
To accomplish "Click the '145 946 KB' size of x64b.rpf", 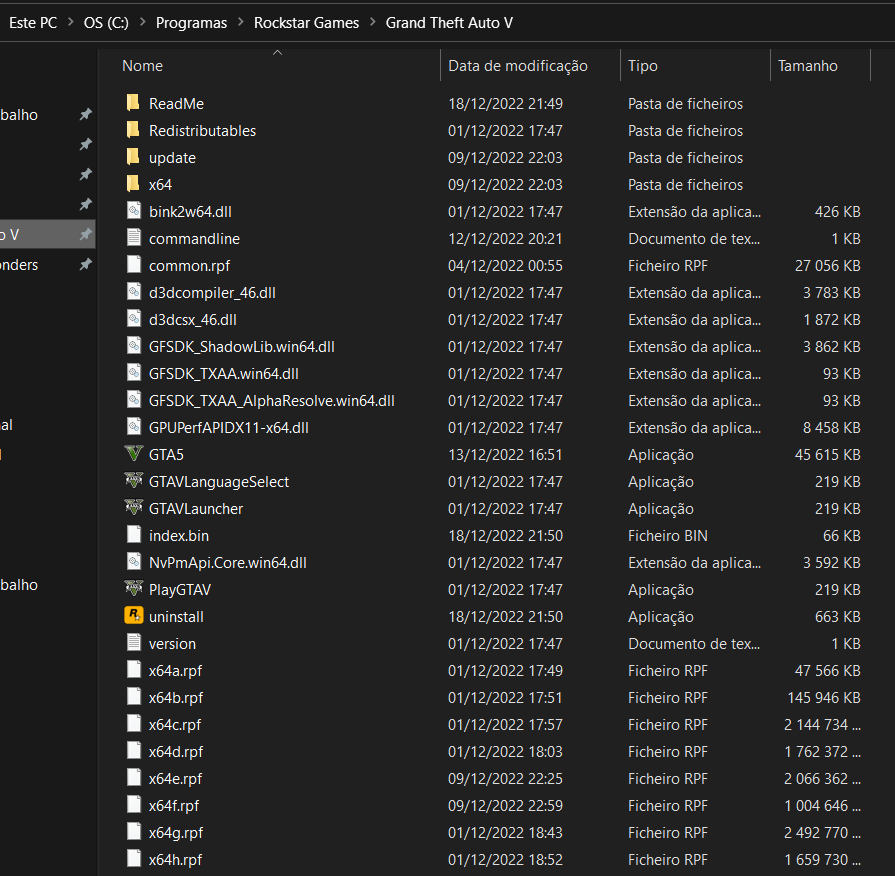I will tap(824, 697).
